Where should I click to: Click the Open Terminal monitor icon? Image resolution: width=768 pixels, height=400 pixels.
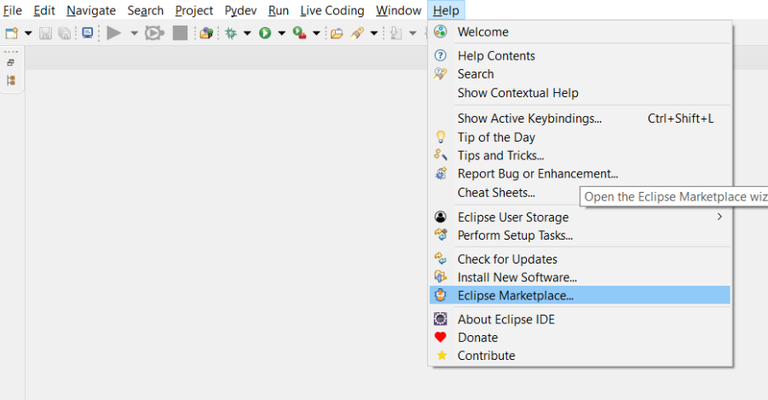pos(88,33)
